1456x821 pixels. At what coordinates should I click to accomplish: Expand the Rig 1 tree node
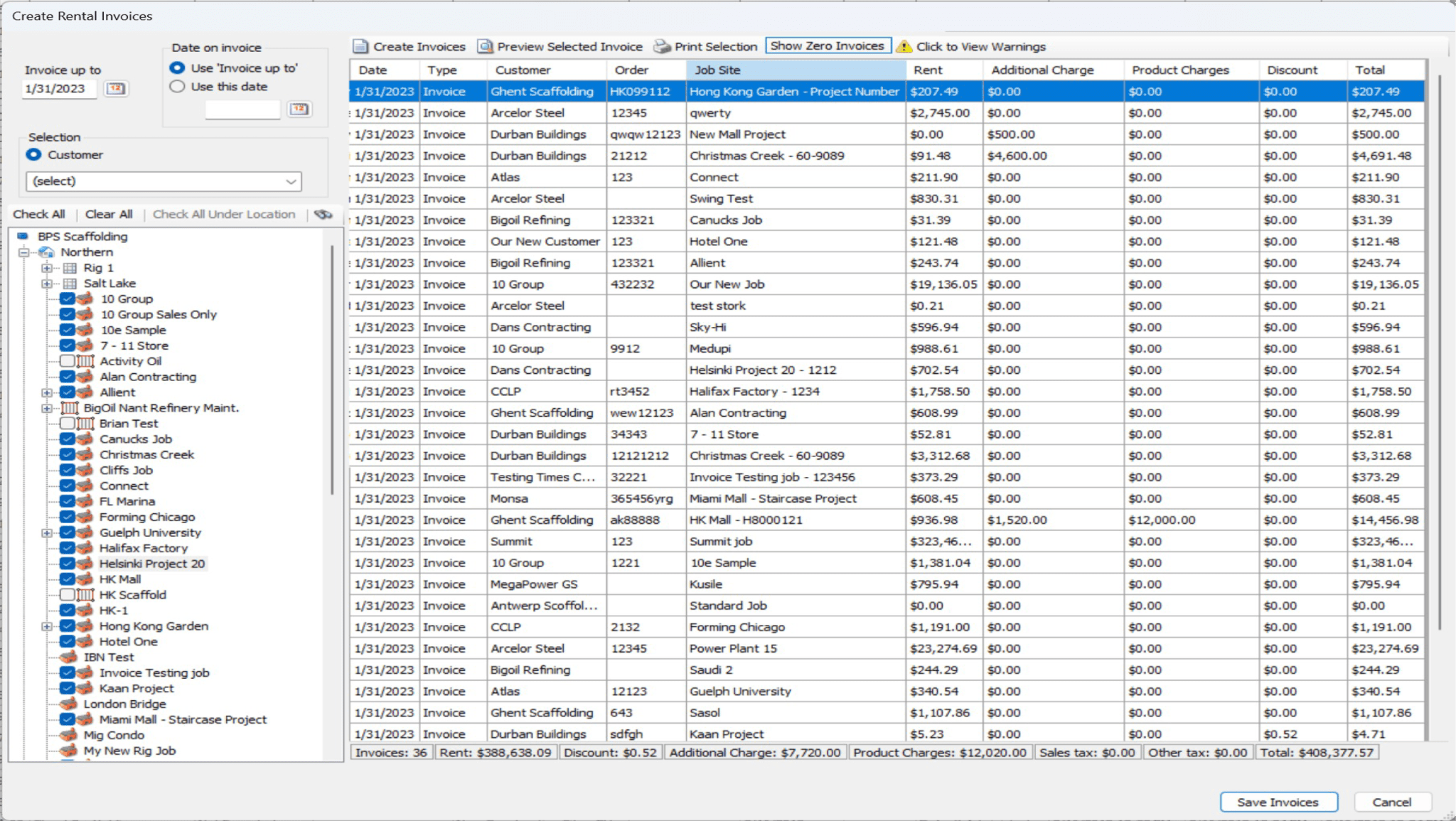47,268
